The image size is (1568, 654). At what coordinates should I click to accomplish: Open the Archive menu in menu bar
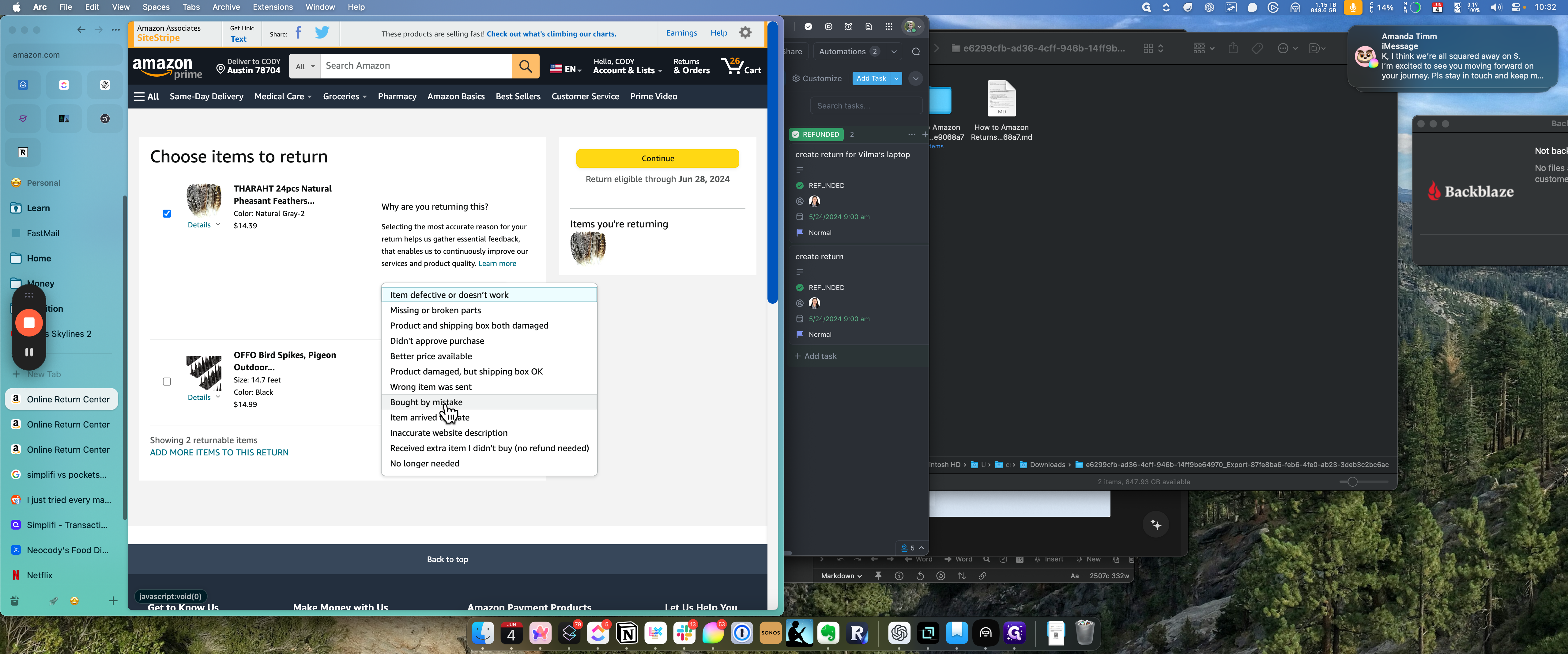(226, 7)
